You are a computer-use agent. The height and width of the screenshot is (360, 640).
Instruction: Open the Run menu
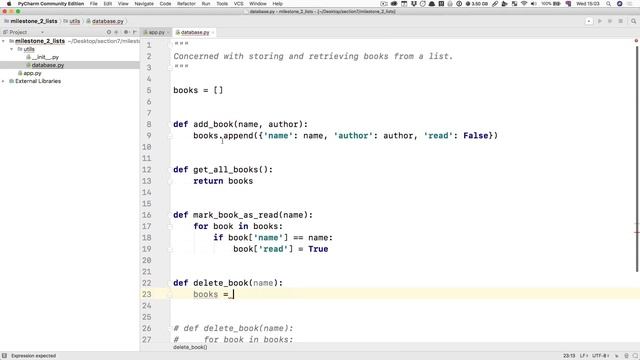click(x=206, y=4)
